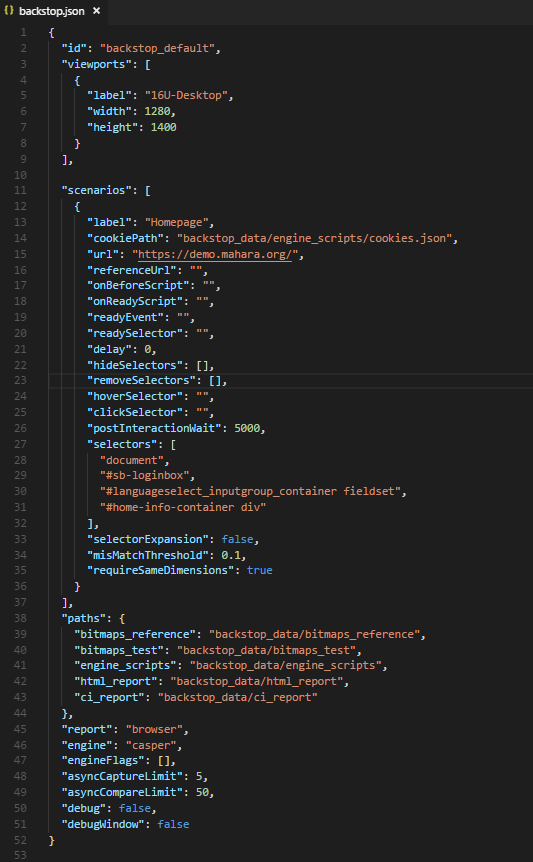Open the https://demo.mahara.org/ link
The height and width of the screenshot is (862, 533).
(214, 254)
